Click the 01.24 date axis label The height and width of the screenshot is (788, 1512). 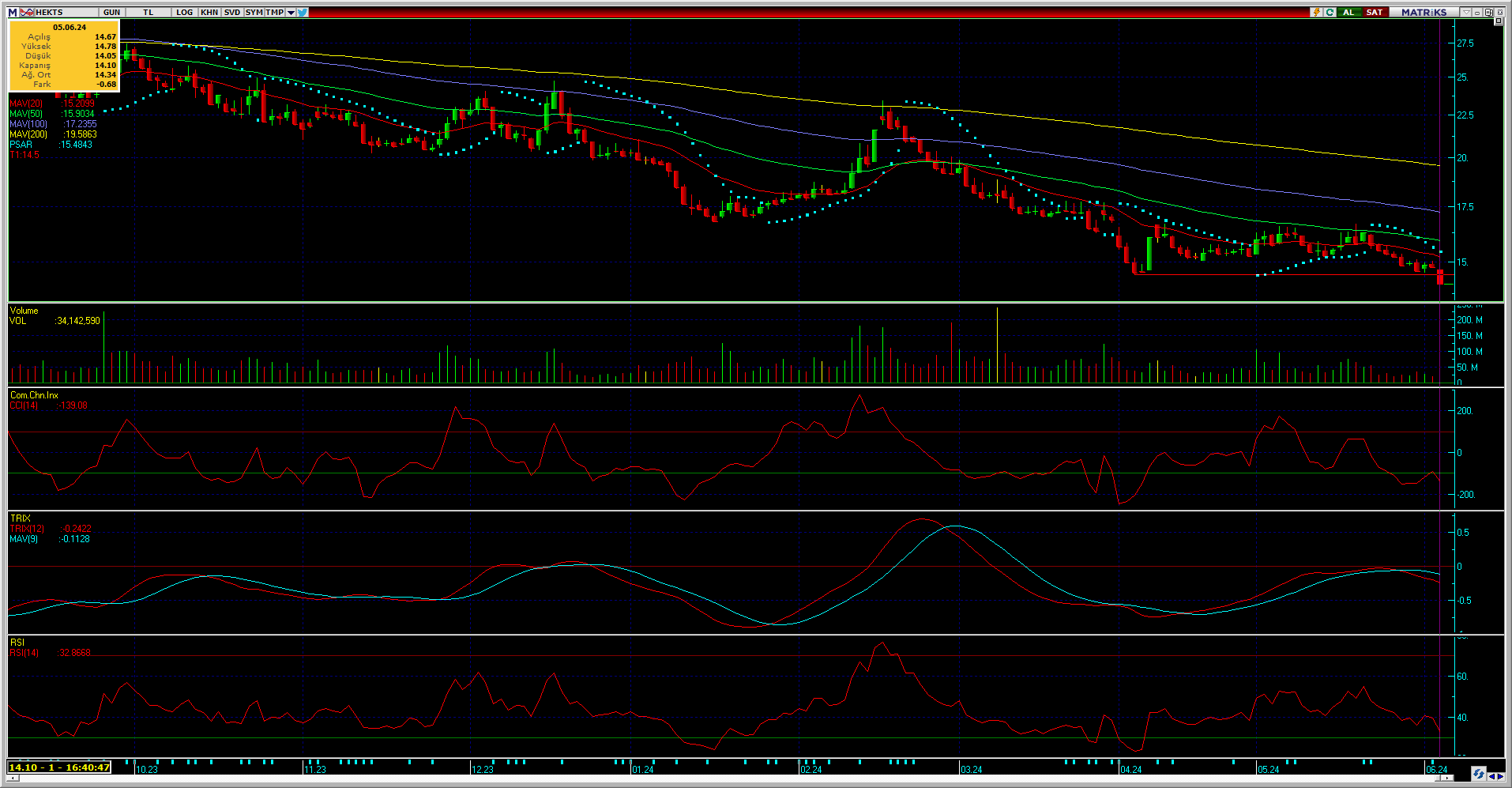tap(643, 770)
